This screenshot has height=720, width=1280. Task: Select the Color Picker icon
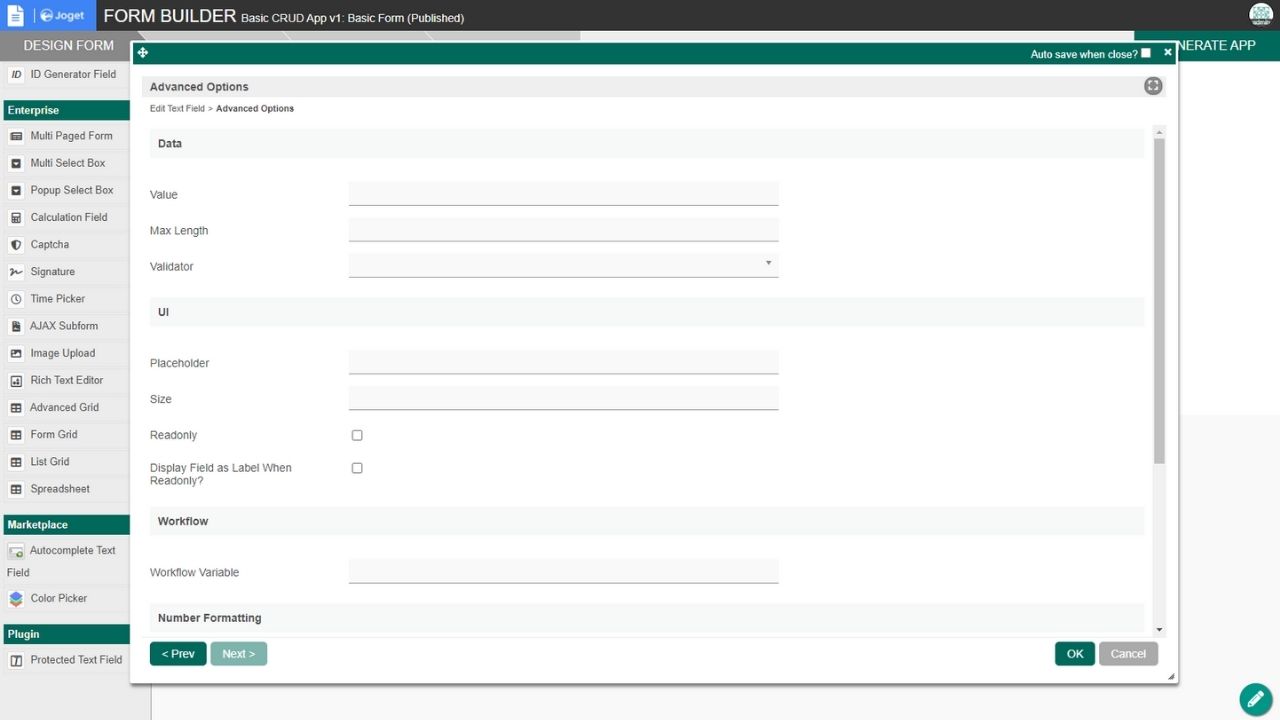(16, 599)
